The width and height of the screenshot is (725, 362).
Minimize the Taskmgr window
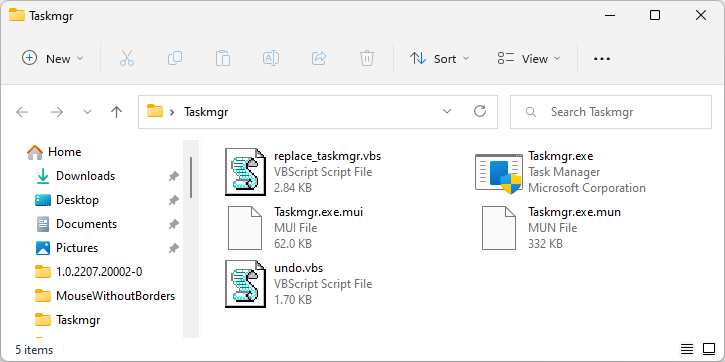coord(609,15)
